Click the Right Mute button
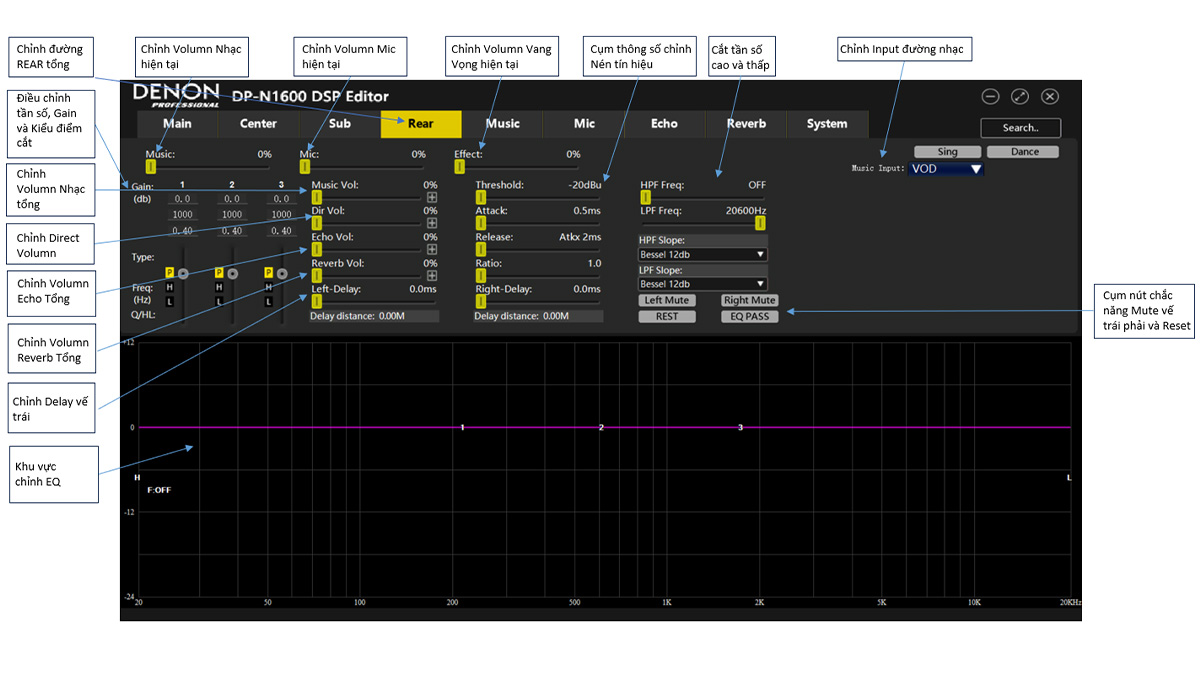This screenshot has height=686, width=1200. (x=749, y=300)
